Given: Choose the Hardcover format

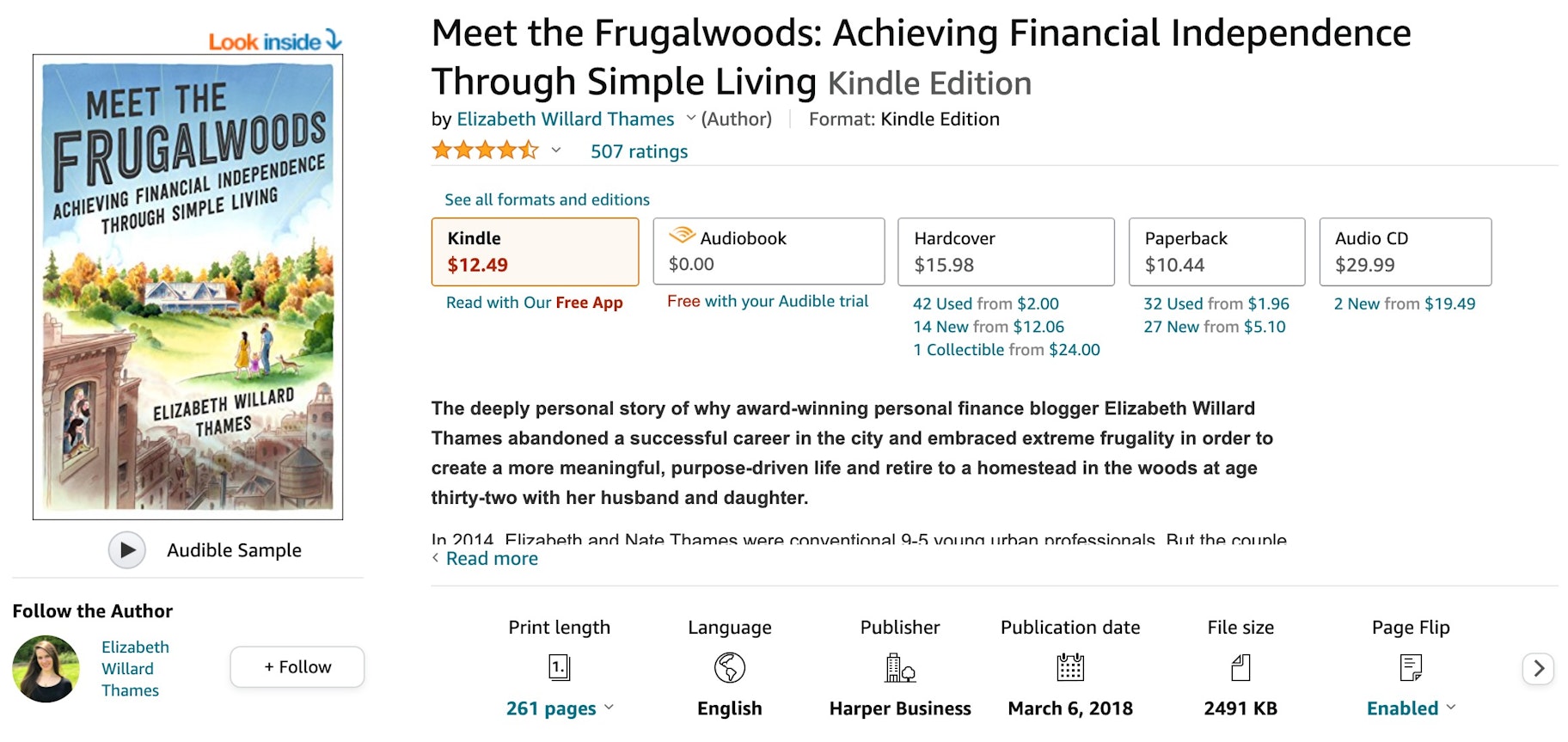Looking at the screenshot, I should [1005, 251].
